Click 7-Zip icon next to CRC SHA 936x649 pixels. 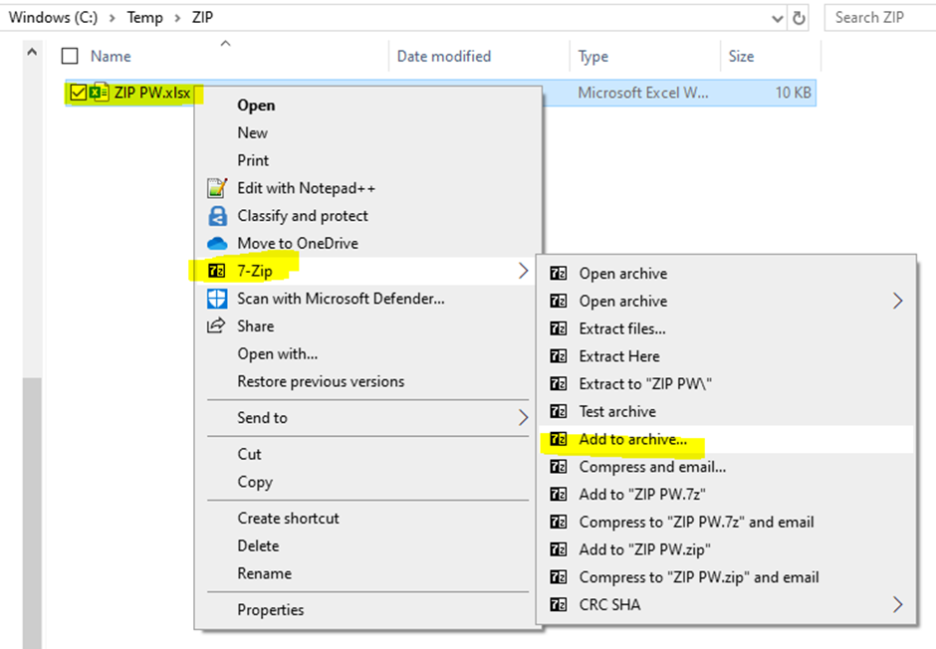click(558, 604)
